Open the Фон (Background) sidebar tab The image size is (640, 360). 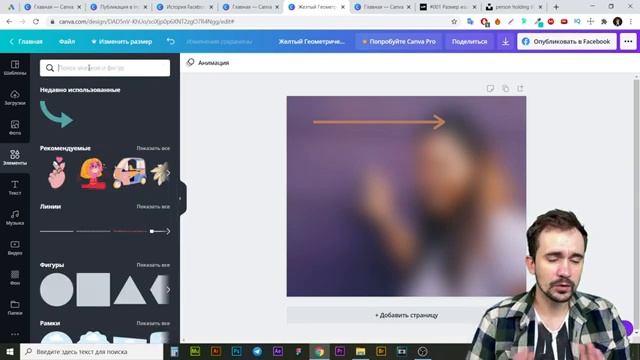(x=15, y=277)
